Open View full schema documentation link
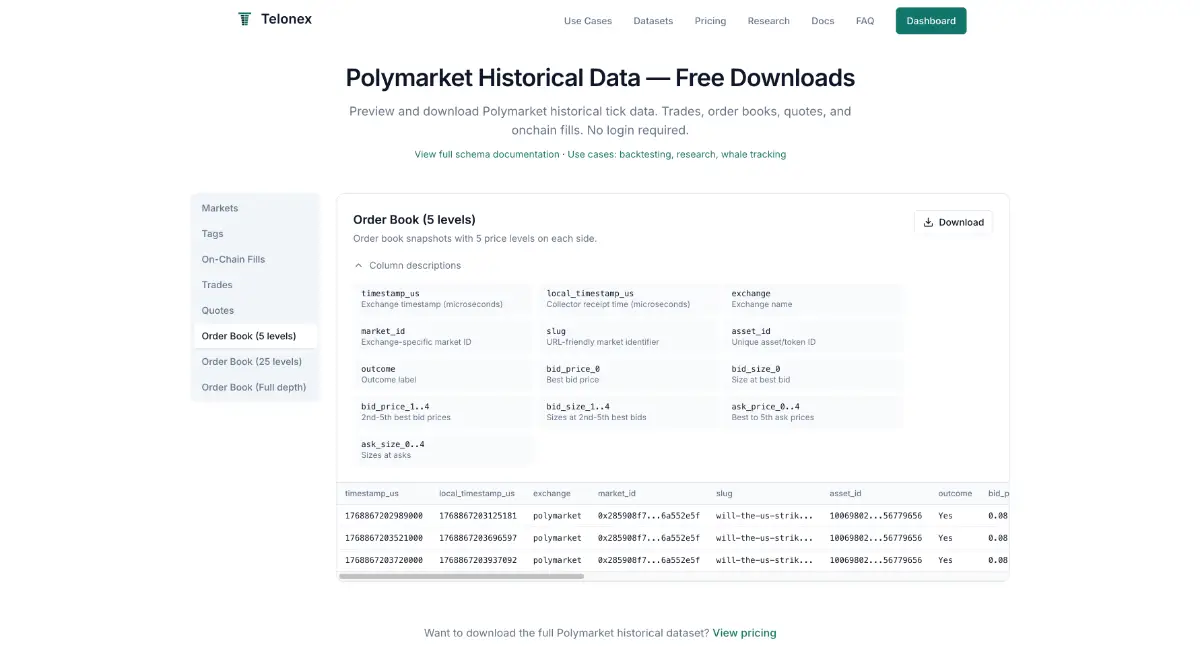This screenshot has height=672, width=1200. (x=487, y=154)
